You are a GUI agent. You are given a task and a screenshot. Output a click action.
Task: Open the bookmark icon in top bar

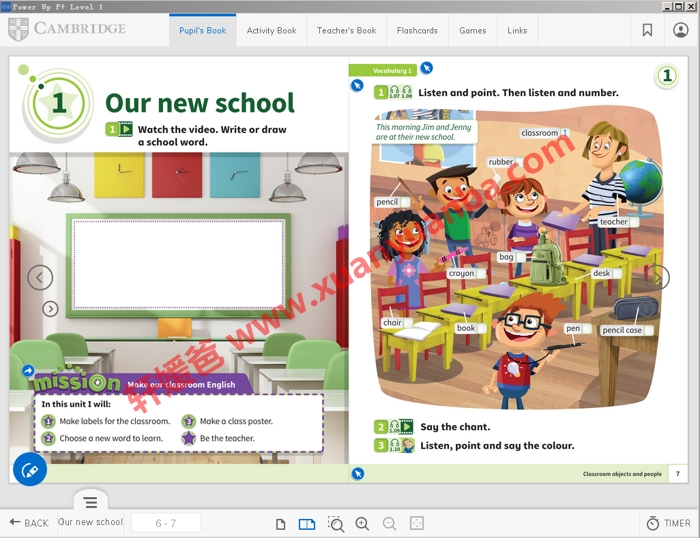[647, 30]
